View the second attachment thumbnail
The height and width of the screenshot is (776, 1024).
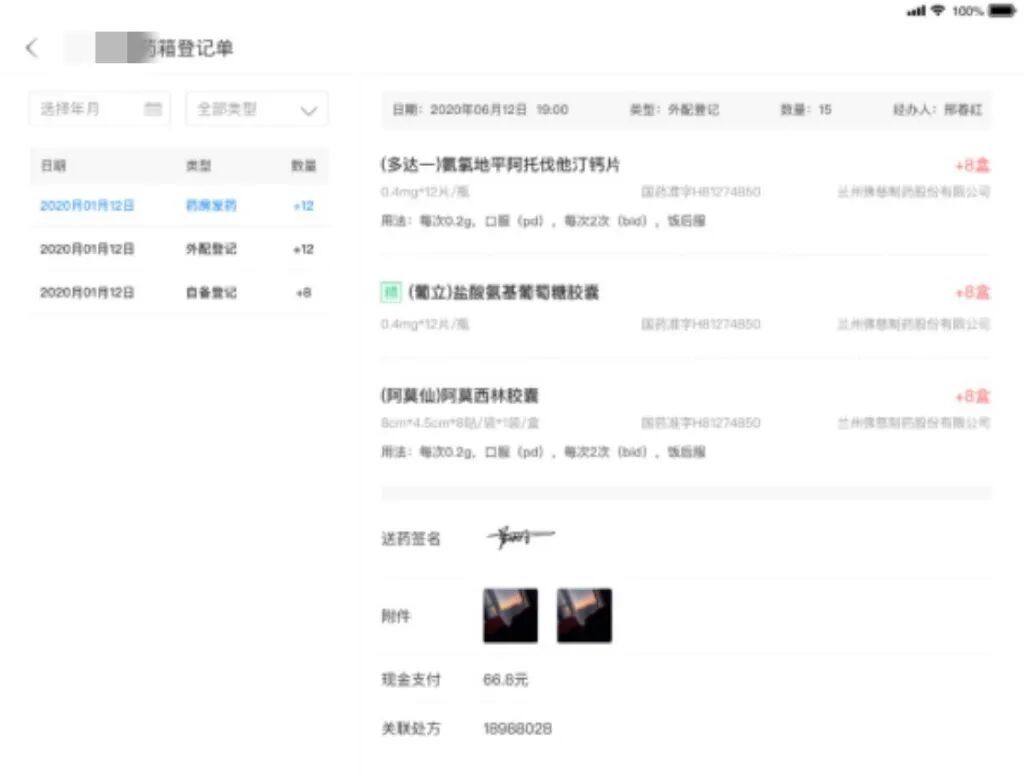(584, 615)
